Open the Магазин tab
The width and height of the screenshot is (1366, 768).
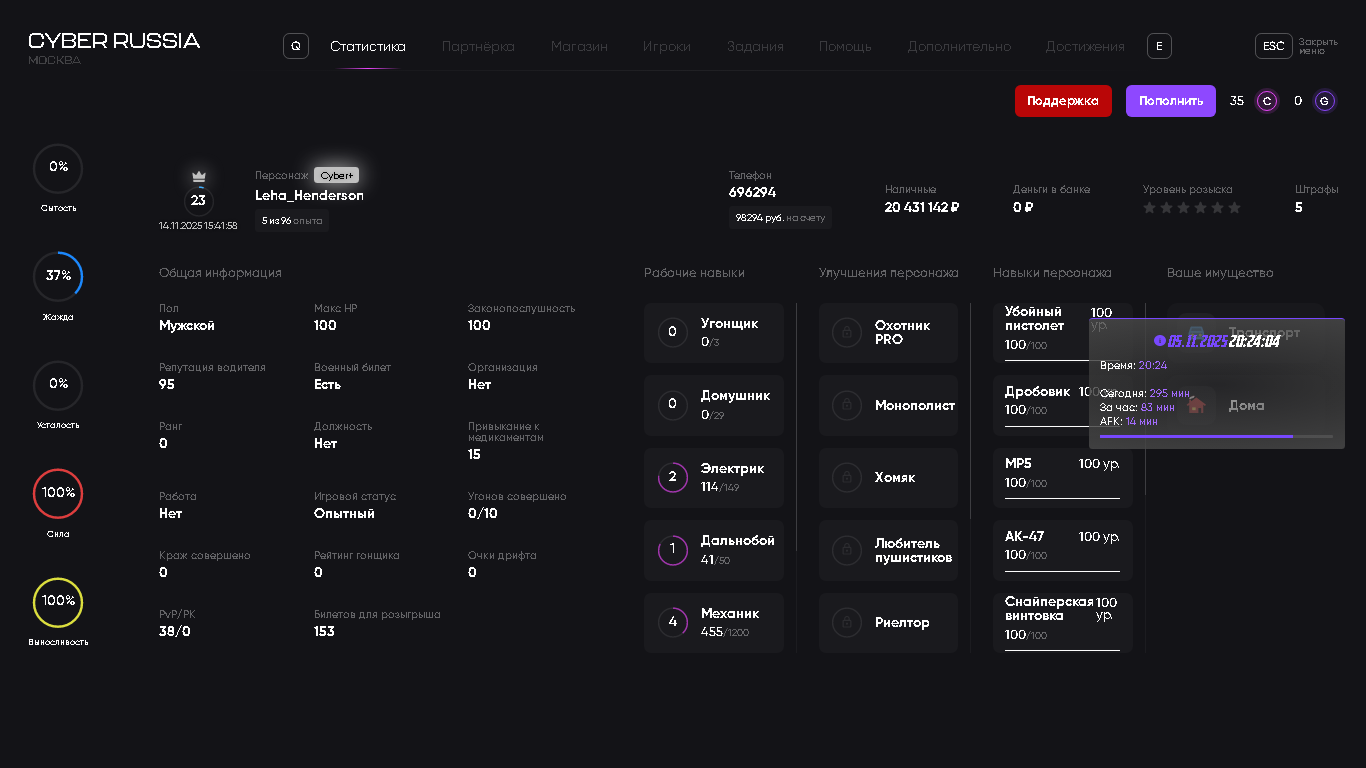pos(579,47)
